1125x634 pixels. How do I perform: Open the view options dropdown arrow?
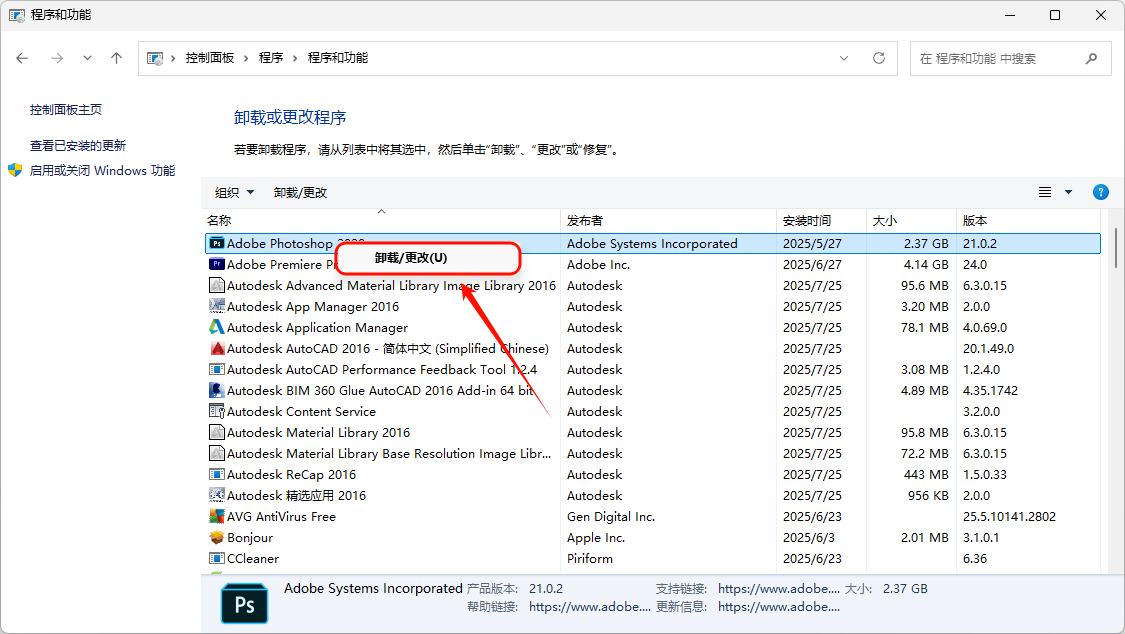click(x=1068, y=192)
